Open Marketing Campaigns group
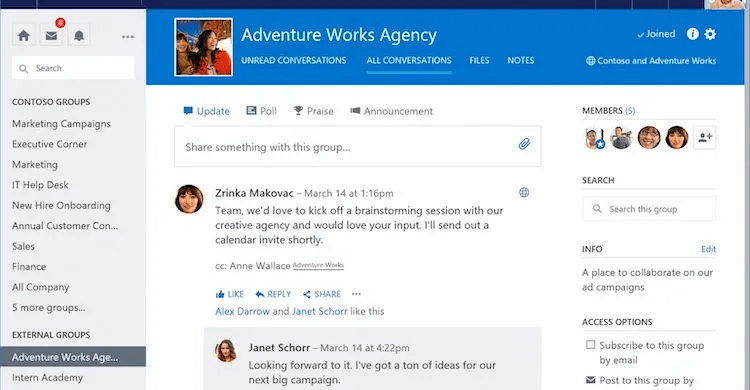The image size is (750, 390). click(x=61, y=123)
